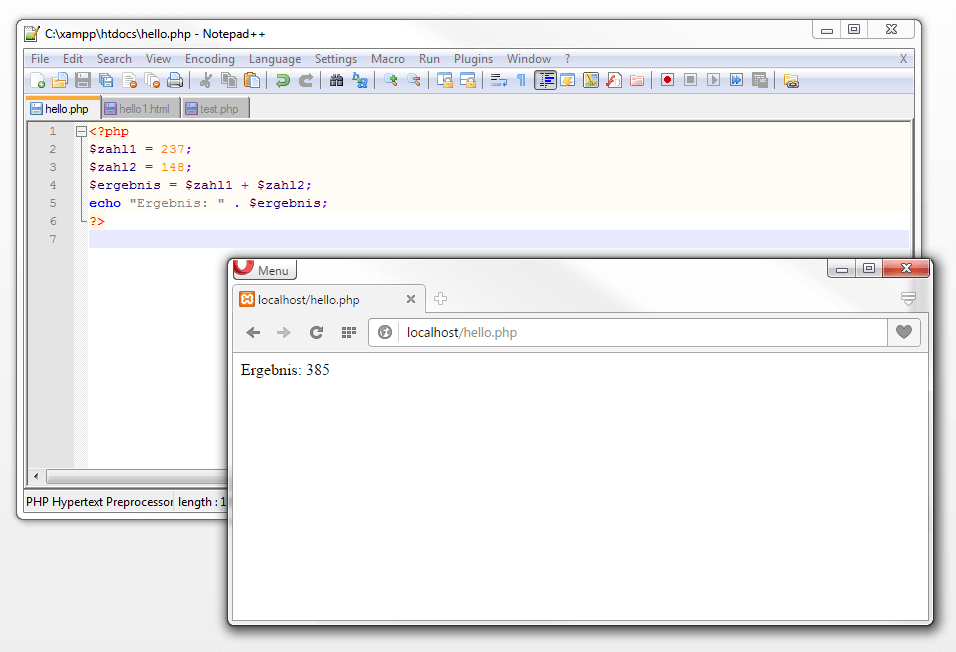Click the Redo toolbar icon
Viewport: 956px width, 652px height.
tap(305, 80)
